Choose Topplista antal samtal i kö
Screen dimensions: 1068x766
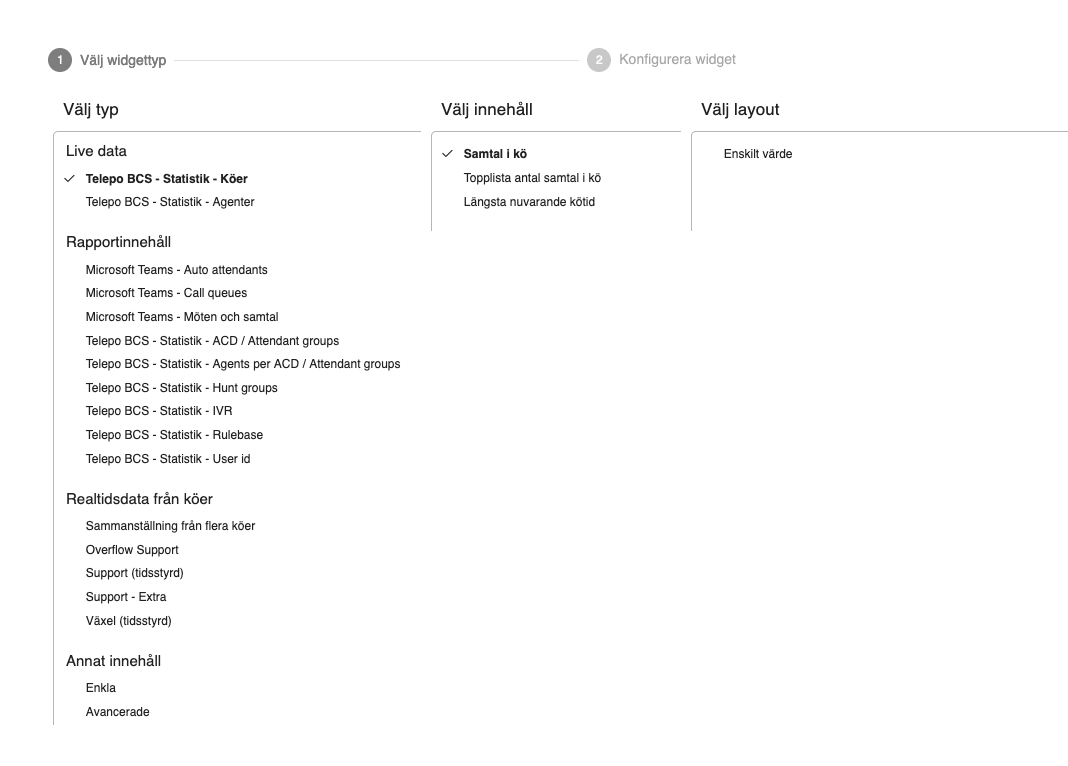532,178
